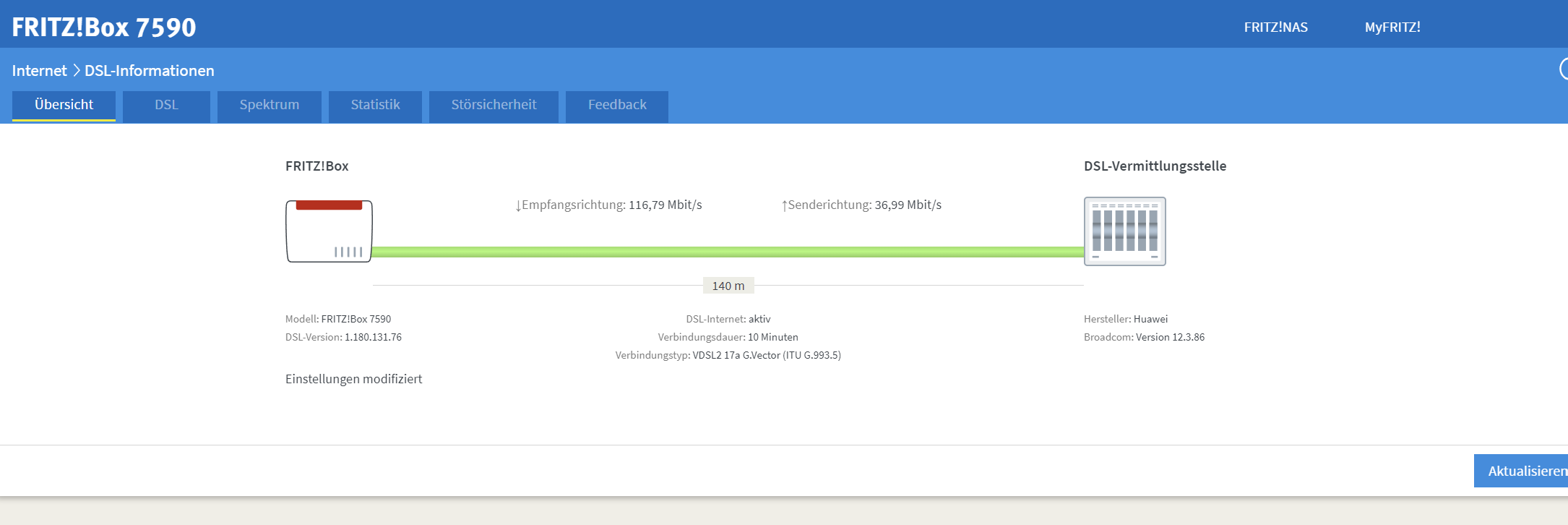The image size is (1568, 525).
Task: Open FRITZ!NAS link in header
Action: 1275,27
